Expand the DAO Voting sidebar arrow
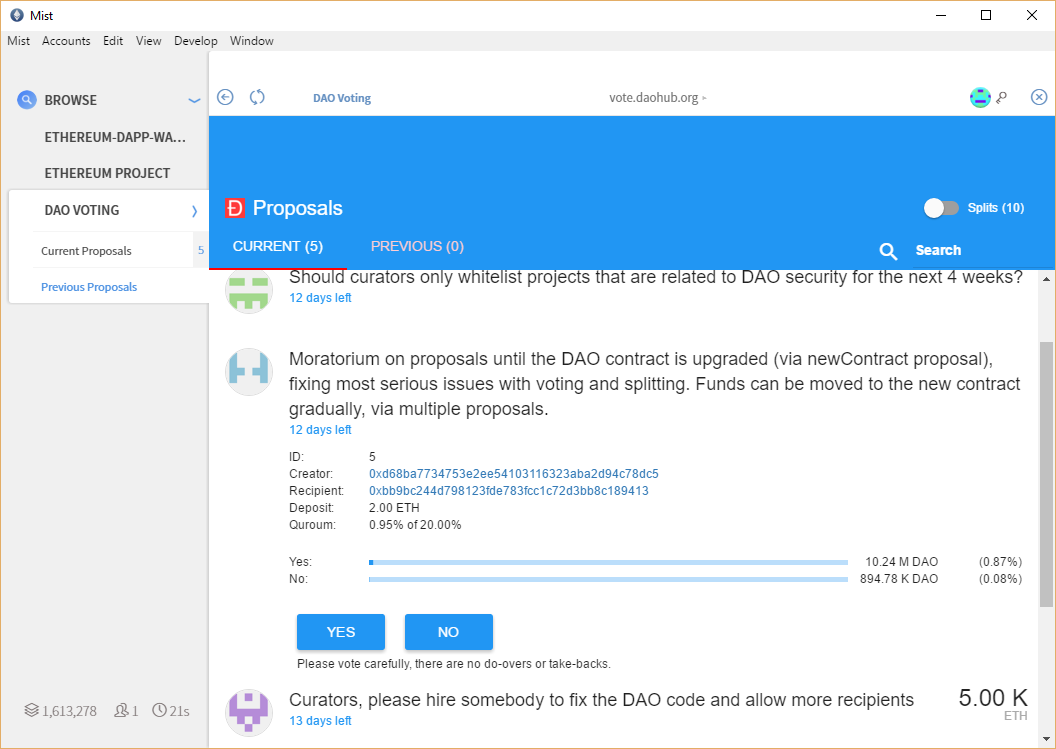Image resolution: width=1056 pixels, height=749 pixels. (x=195, y=211)
